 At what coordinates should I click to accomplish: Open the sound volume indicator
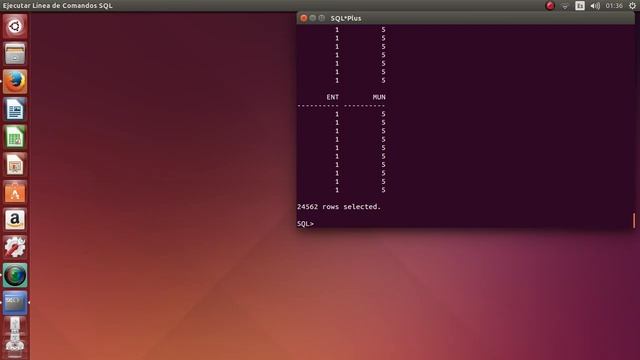pos(595,6)
